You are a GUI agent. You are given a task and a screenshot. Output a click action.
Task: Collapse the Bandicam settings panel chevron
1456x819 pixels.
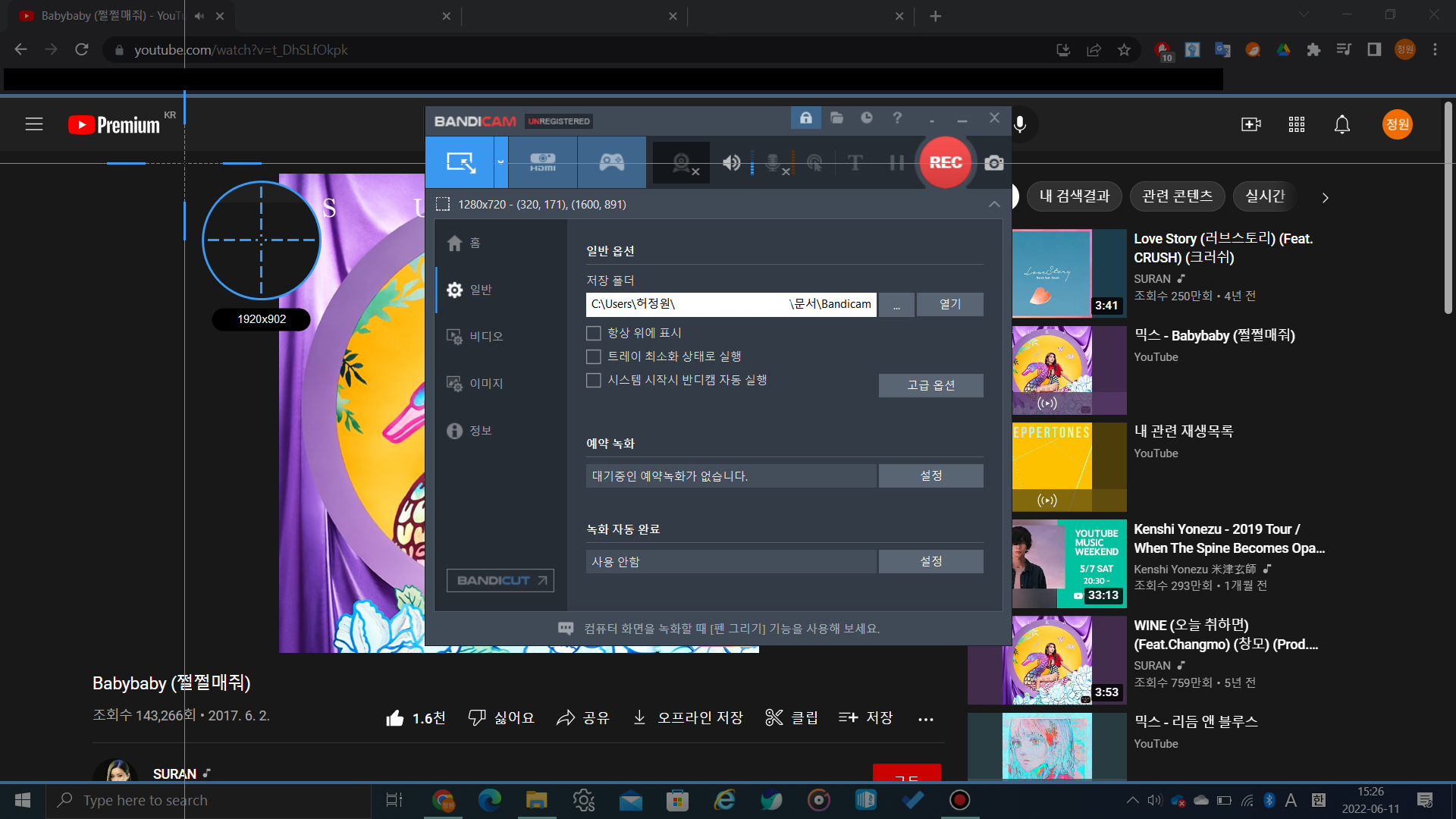993,205
